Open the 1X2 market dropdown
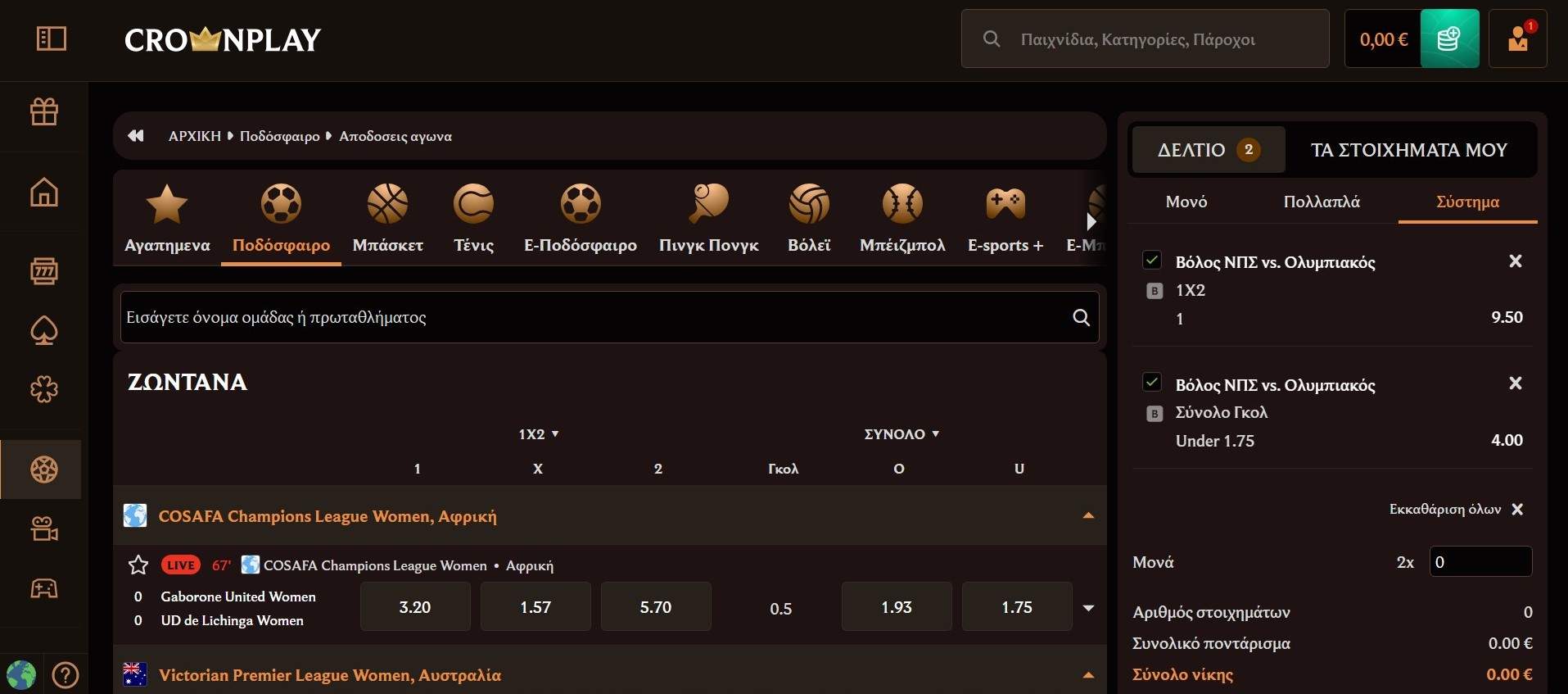Viewport: 1568px width, 694px height. click(x=538, y=434)
